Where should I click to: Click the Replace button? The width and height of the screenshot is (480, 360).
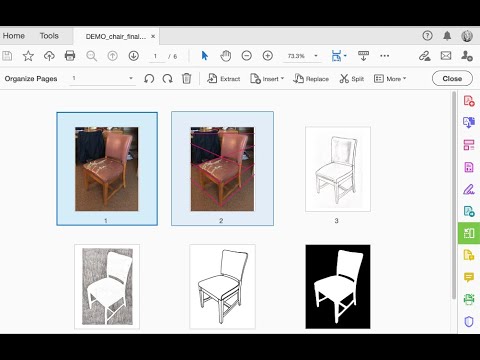311,79
